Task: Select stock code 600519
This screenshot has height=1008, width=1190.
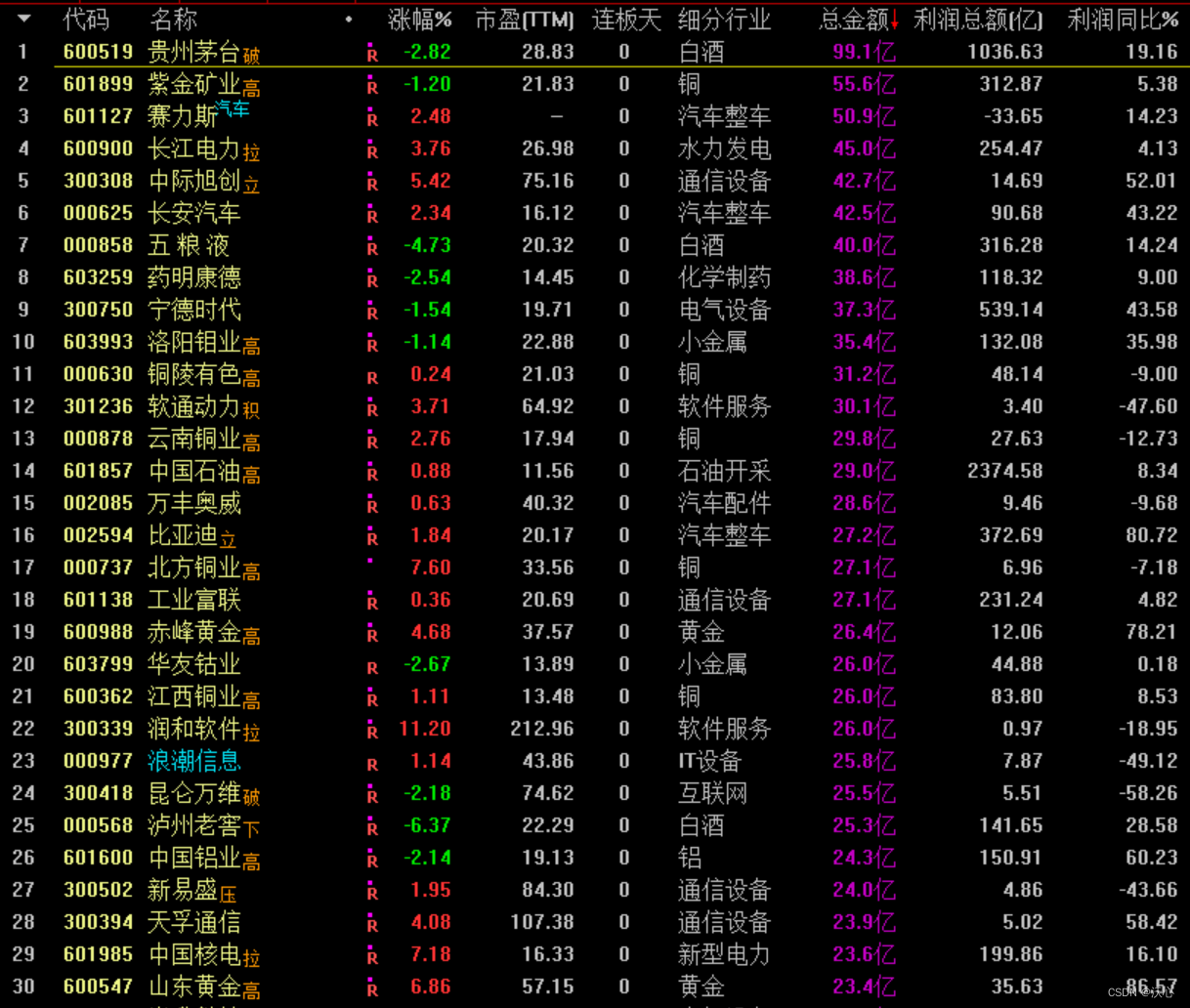Action: (98, 52)
